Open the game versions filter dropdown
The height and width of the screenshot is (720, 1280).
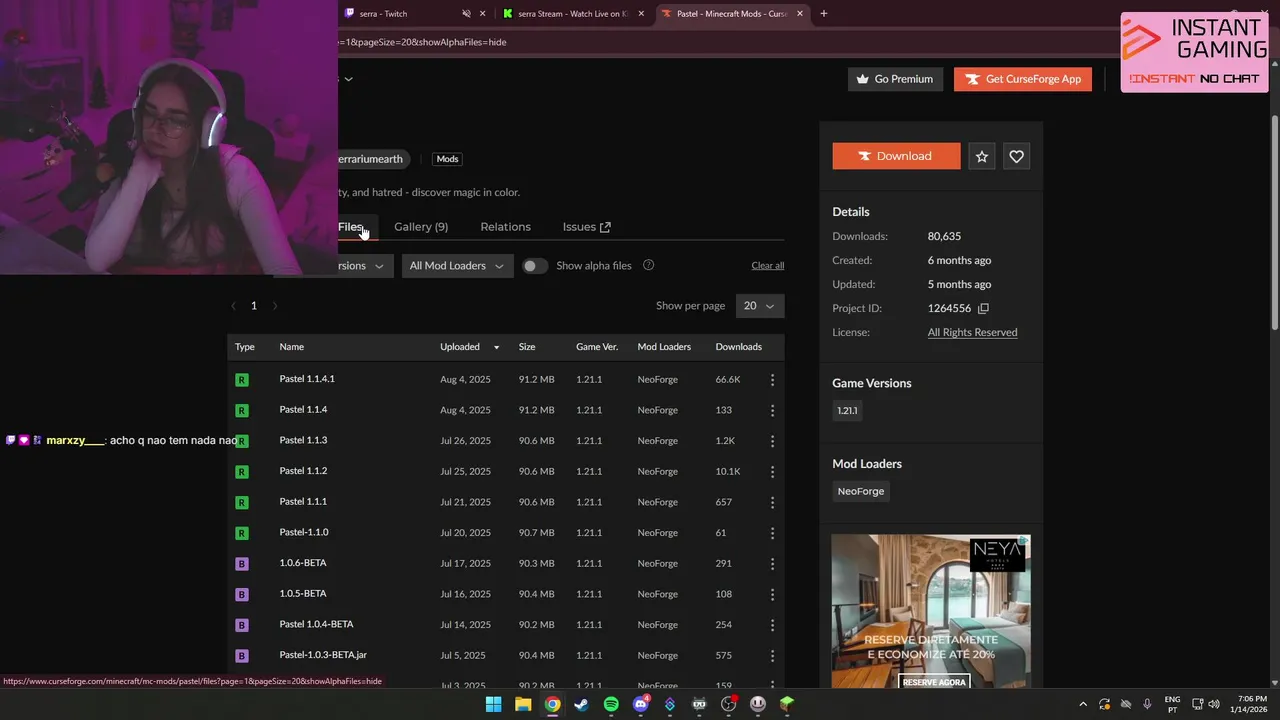(x=364, y=266)
